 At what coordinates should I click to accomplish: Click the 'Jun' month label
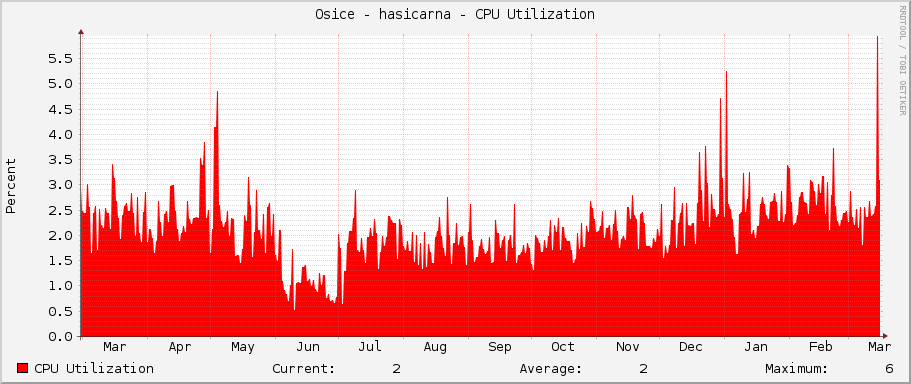308,347
